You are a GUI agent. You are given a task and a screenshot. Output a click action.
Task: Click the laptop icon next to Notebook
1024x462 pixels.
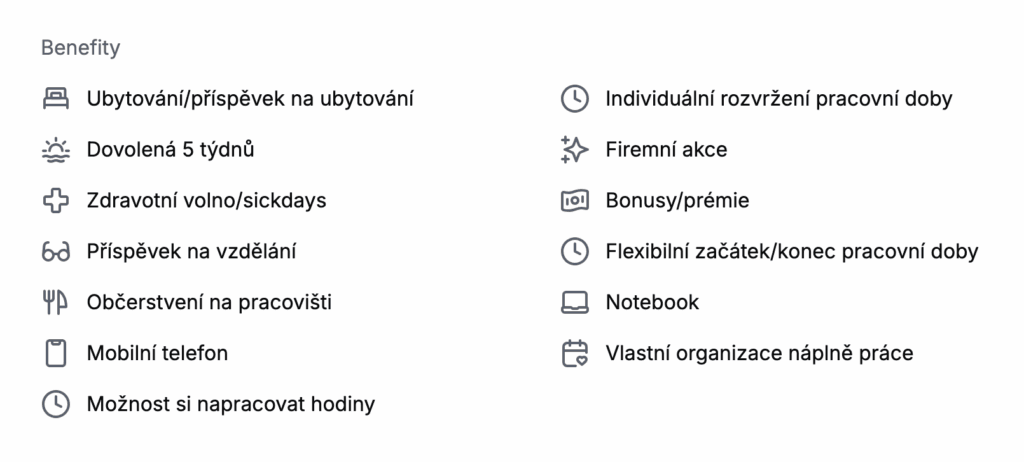click(575, 303)
